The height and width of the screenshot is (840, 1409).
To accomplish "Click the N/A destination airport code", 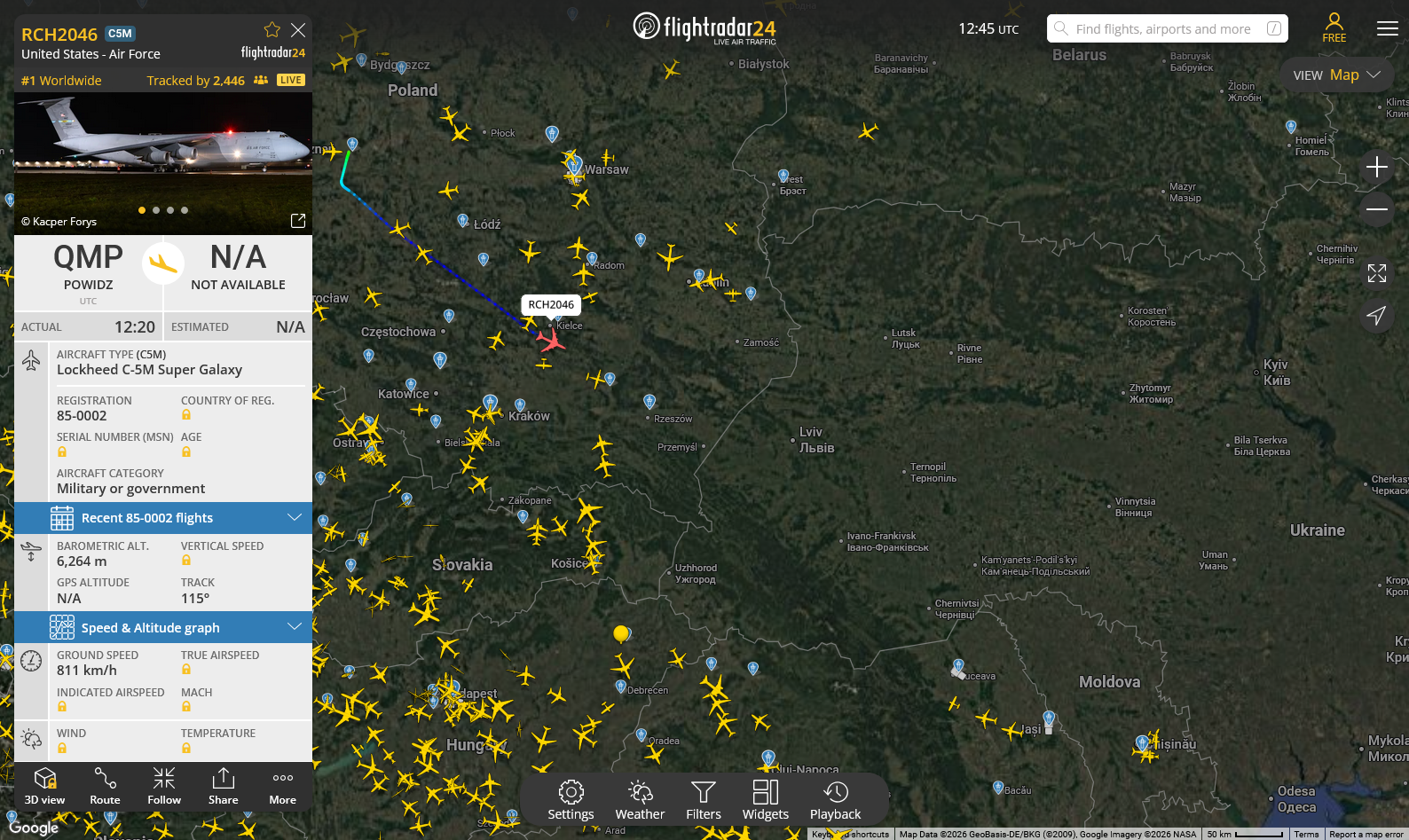I will point(238,257).
